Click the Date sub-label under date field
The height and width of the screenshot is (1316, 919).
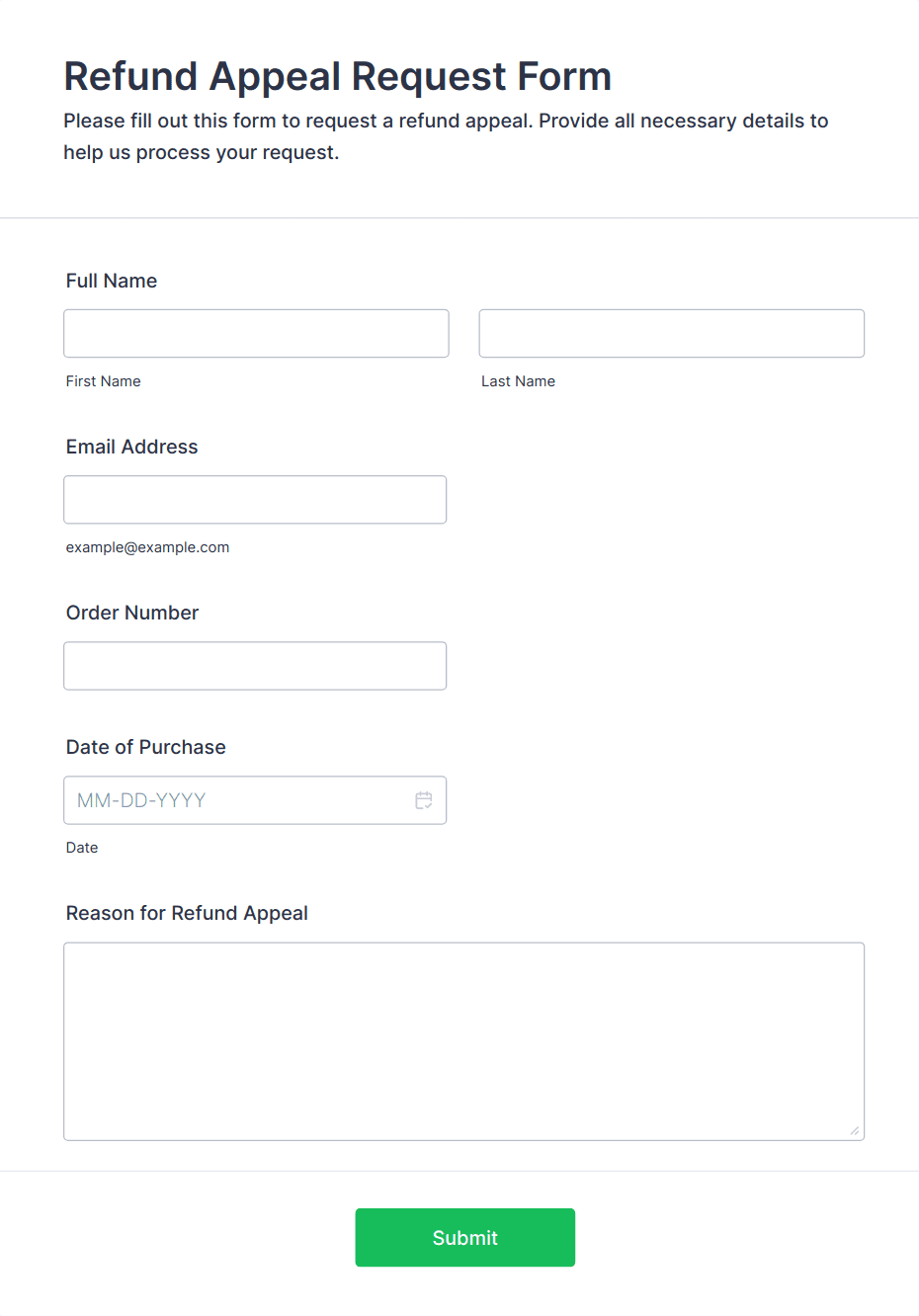pos(82,848)
